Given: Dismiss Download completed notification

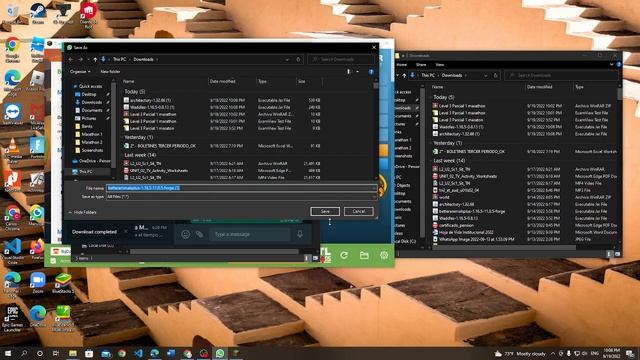Looking at the screenshot, I should click(126, 231).
